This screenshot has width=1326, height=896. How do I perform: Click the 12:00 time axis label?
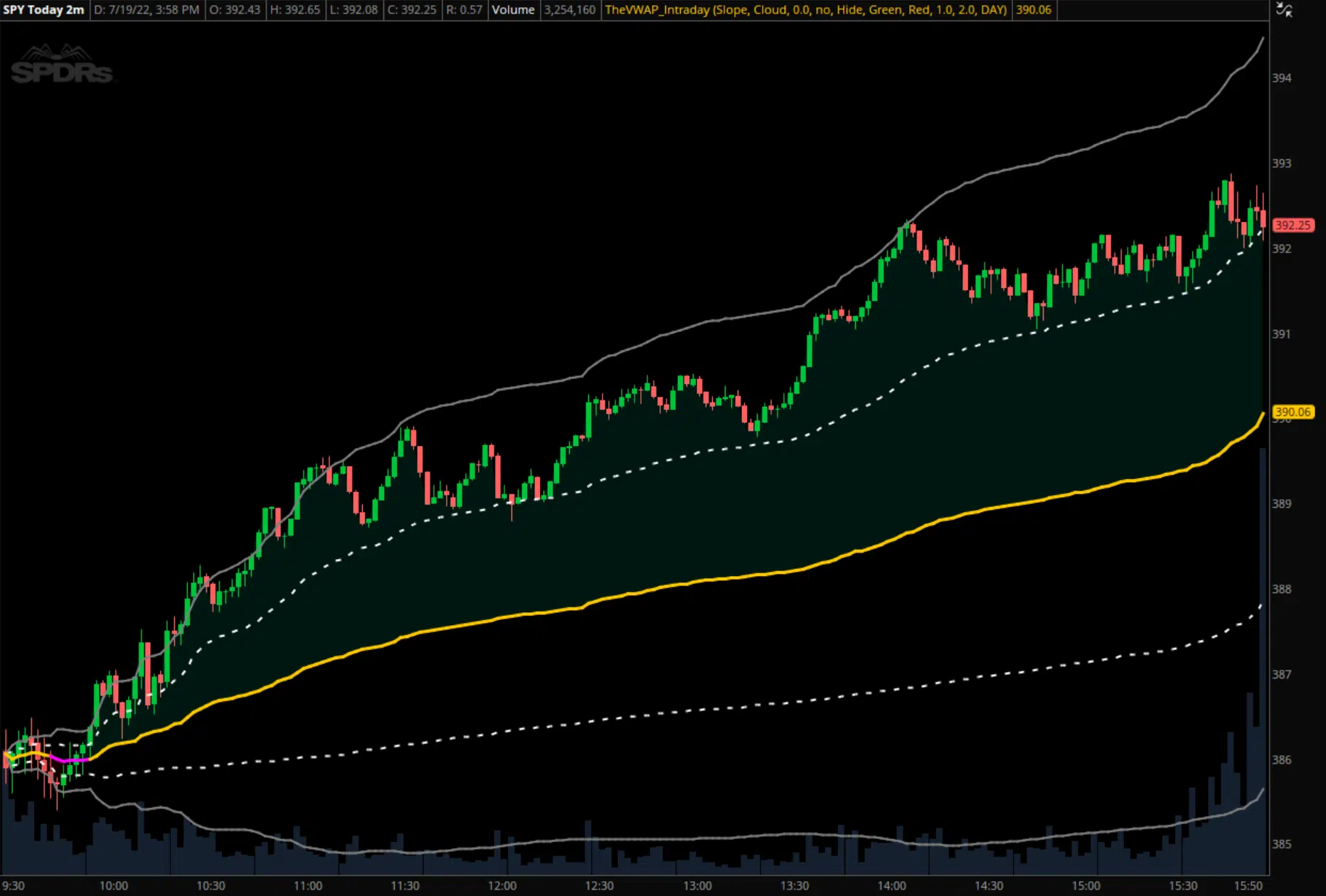tap(502, 885)
